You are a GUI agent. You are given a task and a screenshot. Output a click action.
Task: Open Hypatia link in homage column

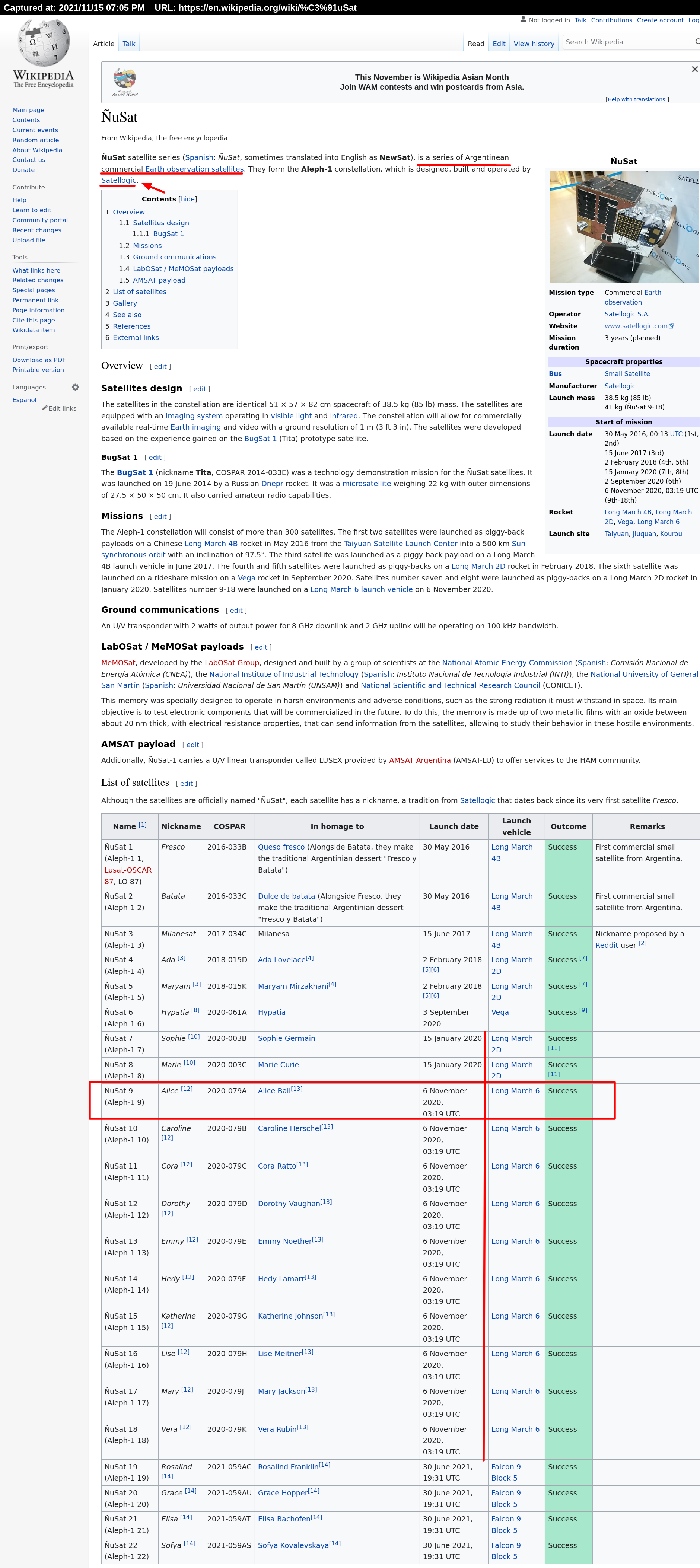[x=271, y=1012]
